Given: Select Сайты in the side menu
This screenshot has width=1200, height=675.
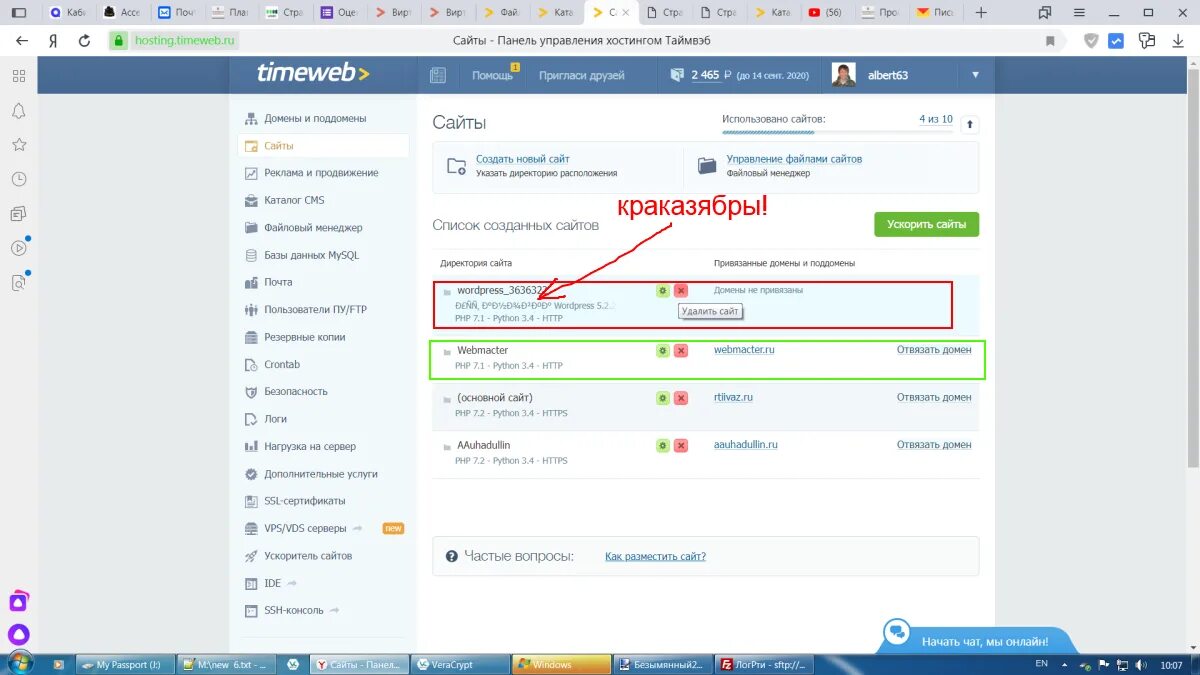Looking at the screenshot, I should click(324, 146).
